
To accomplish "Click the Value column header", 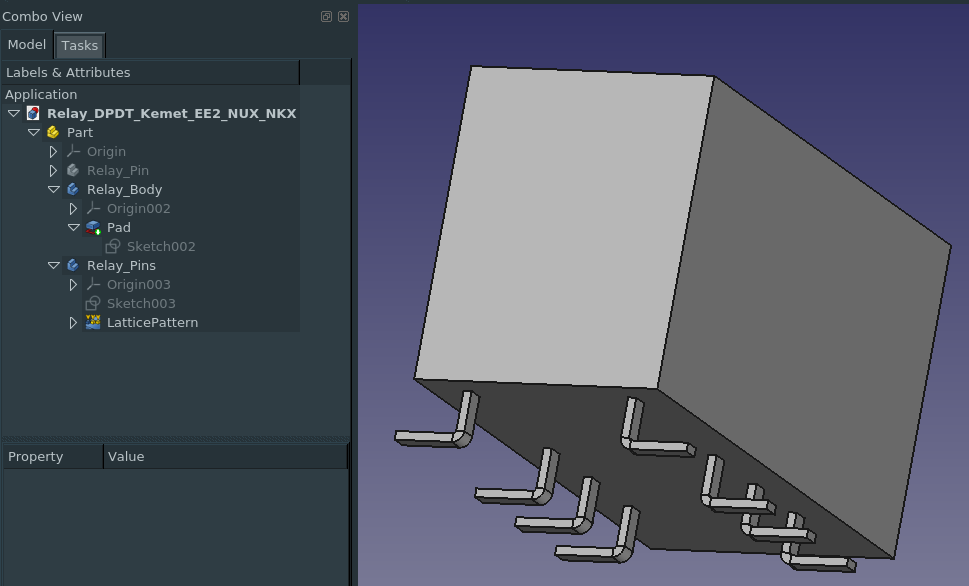I will coord(225,457).
